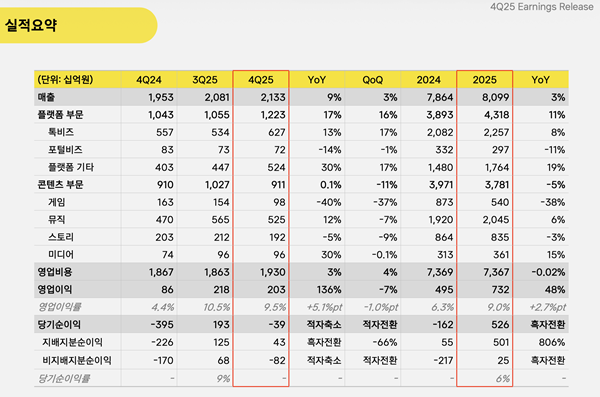Click the 지배지분순이익 row label
The width and height of the screenshot is (600, 397).
72,342
